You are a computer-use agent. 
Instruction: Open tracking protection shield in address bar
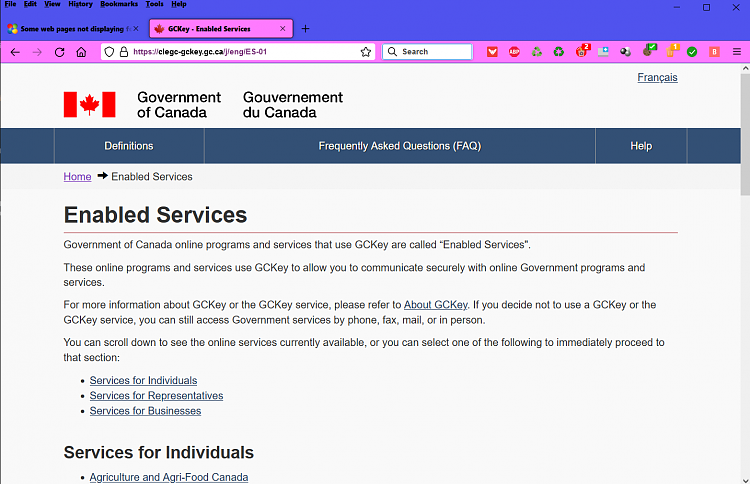[109, 52]
